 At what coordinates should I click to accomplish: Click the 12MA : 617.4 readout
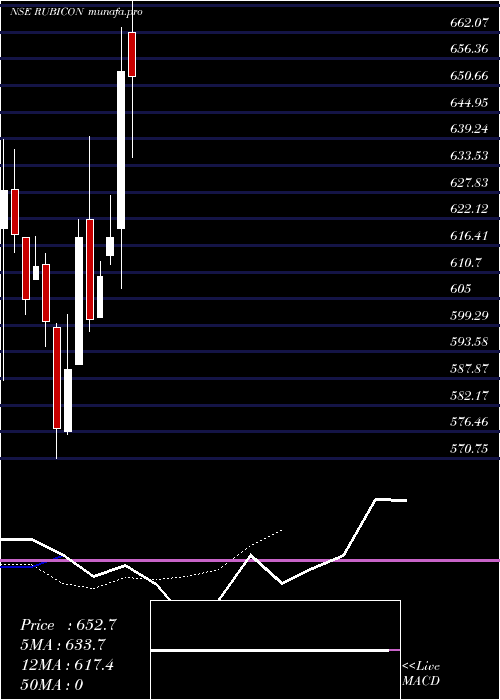tap(67, 665)
